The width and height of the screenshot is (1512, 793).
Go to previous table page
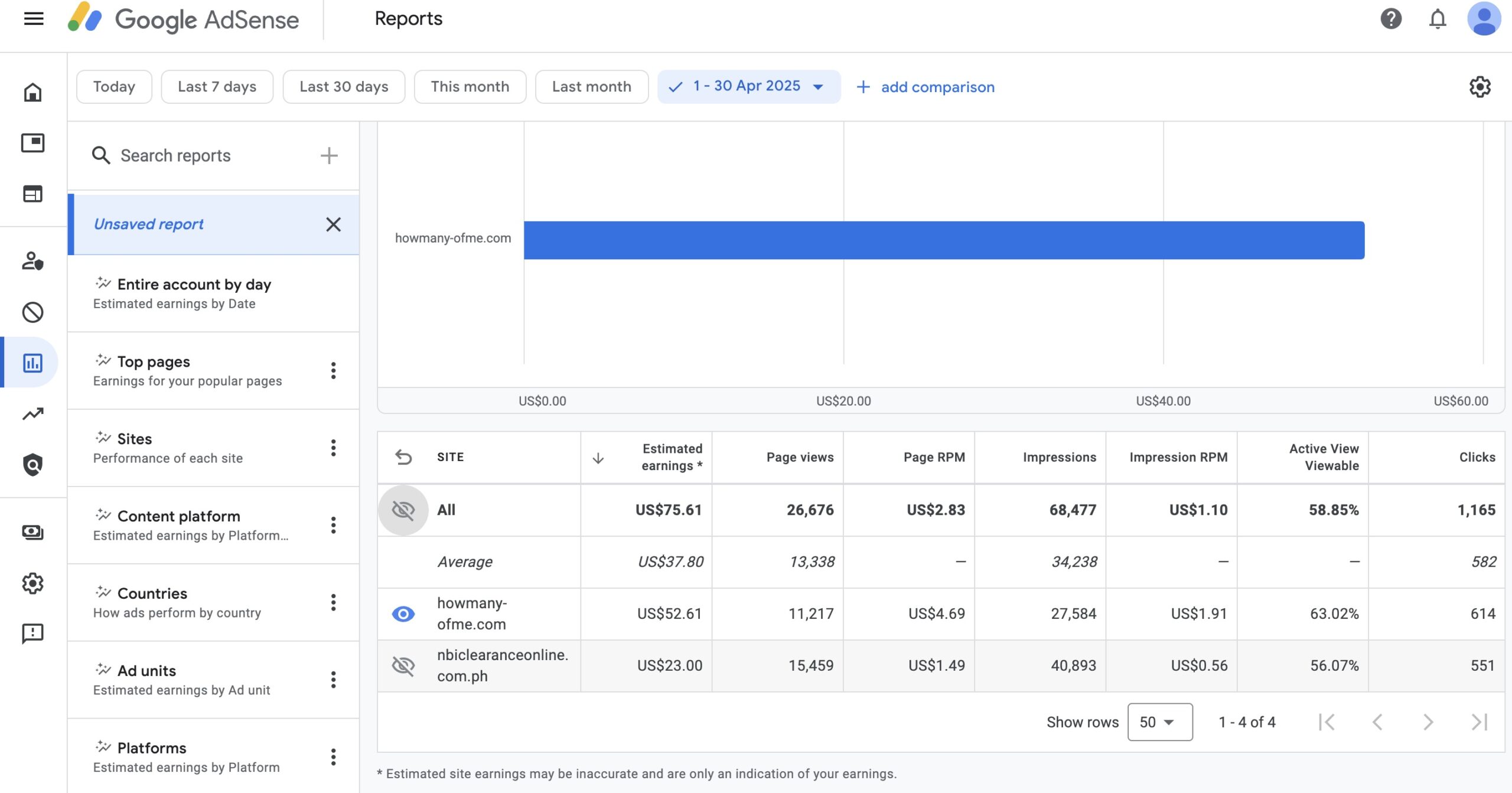[1377, 722]
